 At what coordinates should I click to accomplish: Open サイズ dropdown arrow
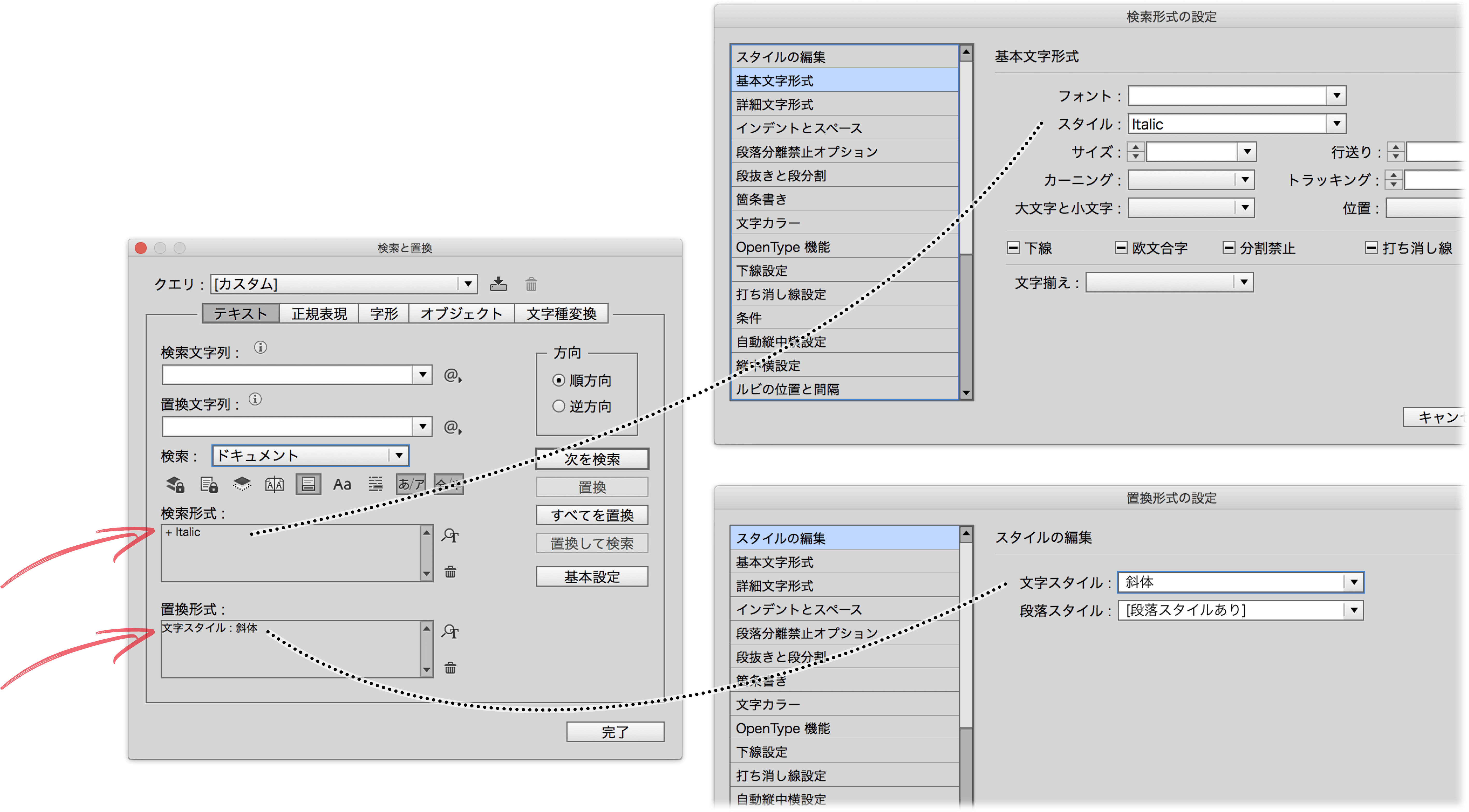pyautogui.click(x=1247, y=152)
